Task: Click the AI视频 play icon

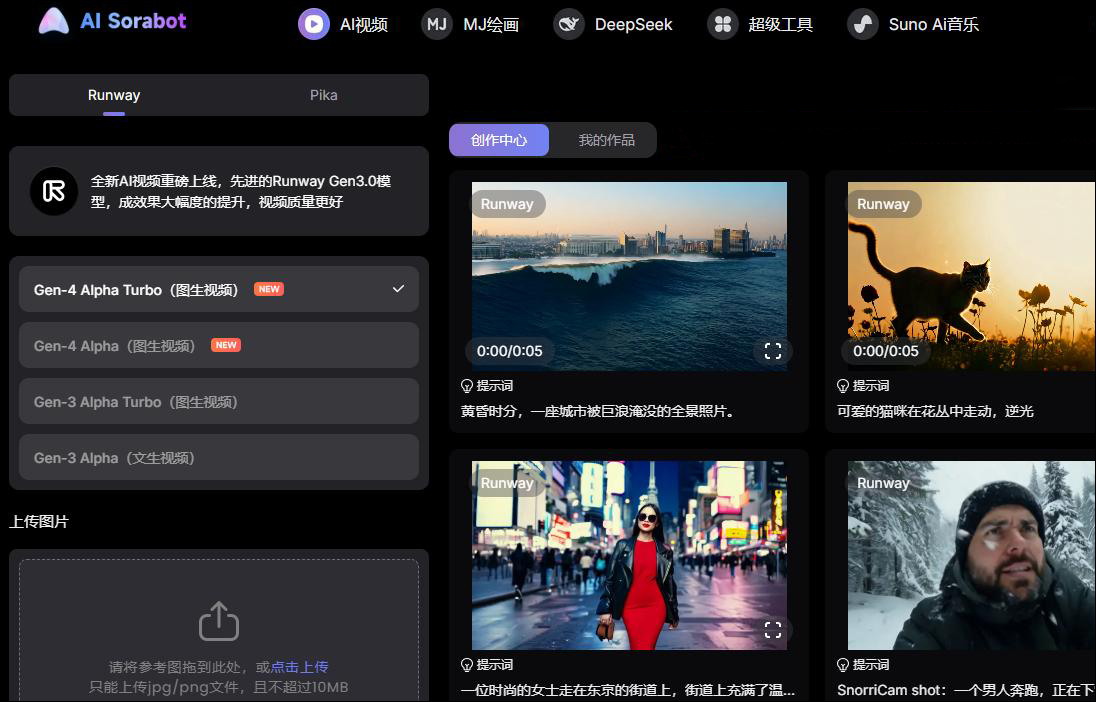Action: click(314, 24)
